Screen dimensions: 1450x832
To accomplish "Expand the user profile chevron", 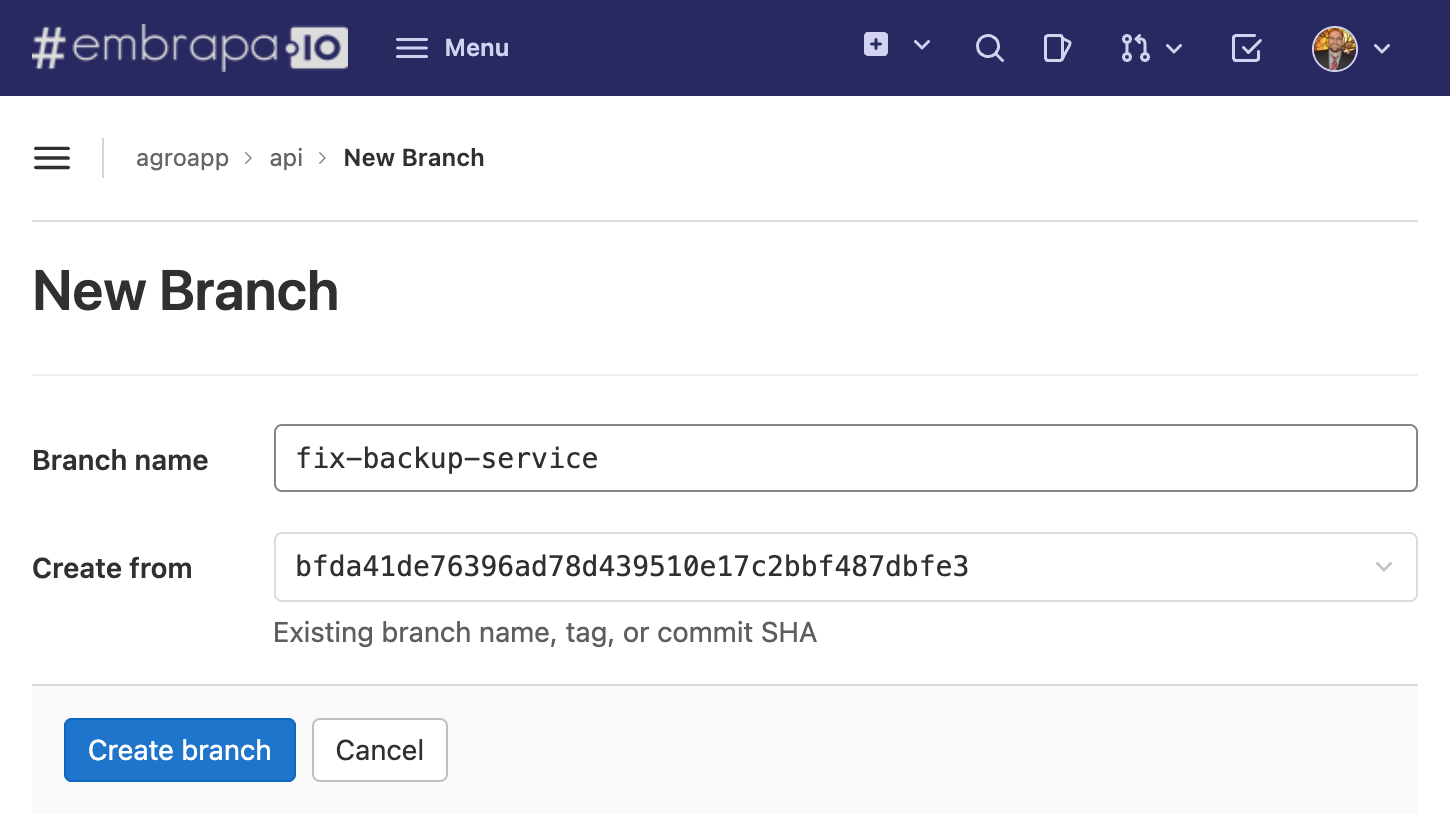I will click(1383, 49).
